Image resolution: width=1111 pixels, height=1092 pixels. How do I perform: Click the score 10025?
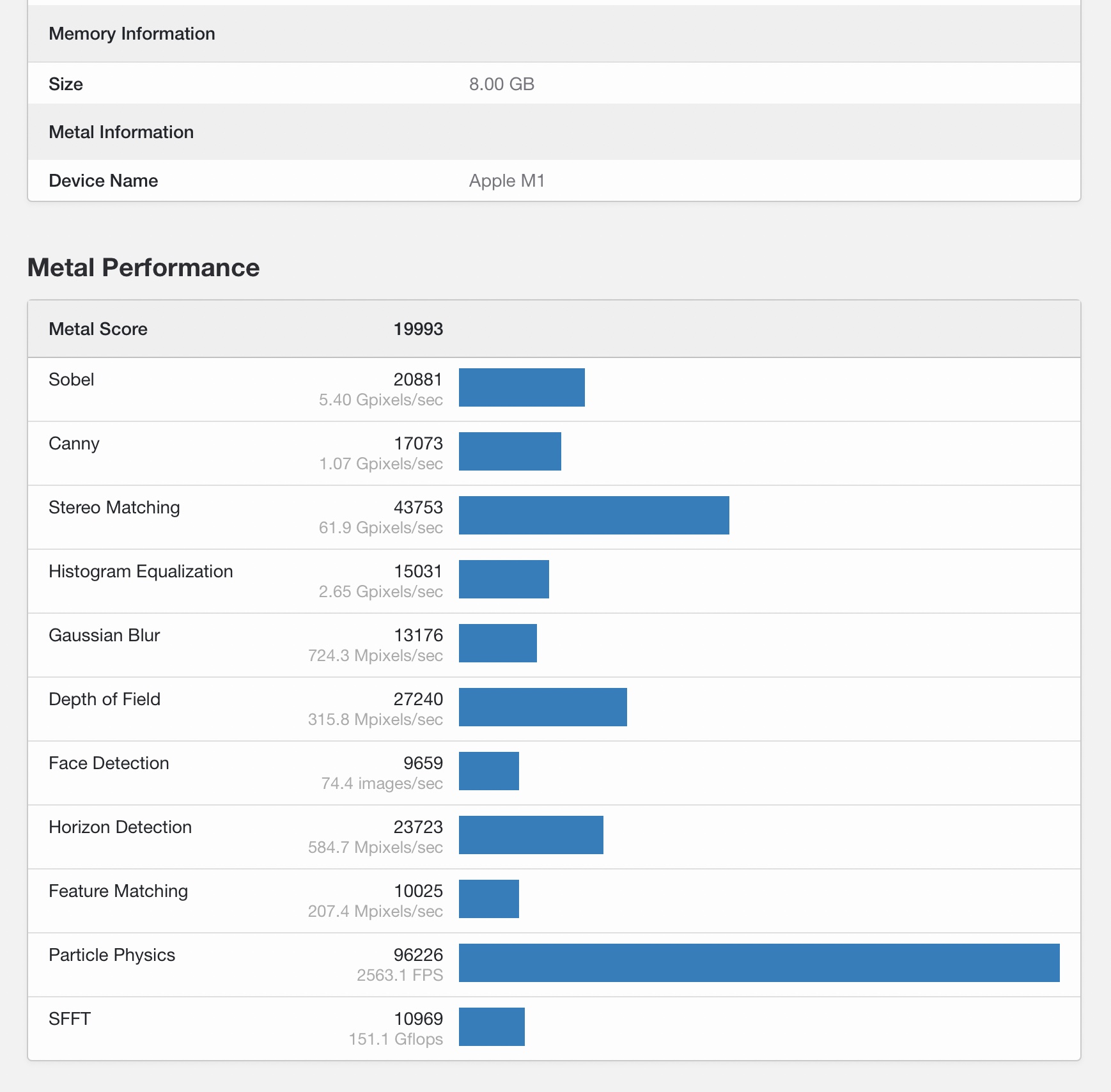point(418,891)
